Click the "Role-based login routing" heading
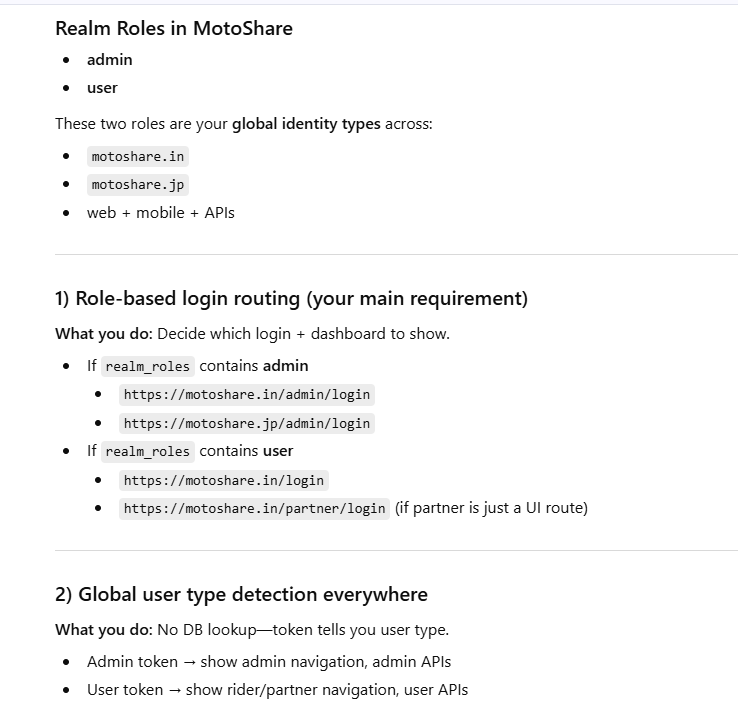Screen dimensions: 738x716 tap(291, 298)
